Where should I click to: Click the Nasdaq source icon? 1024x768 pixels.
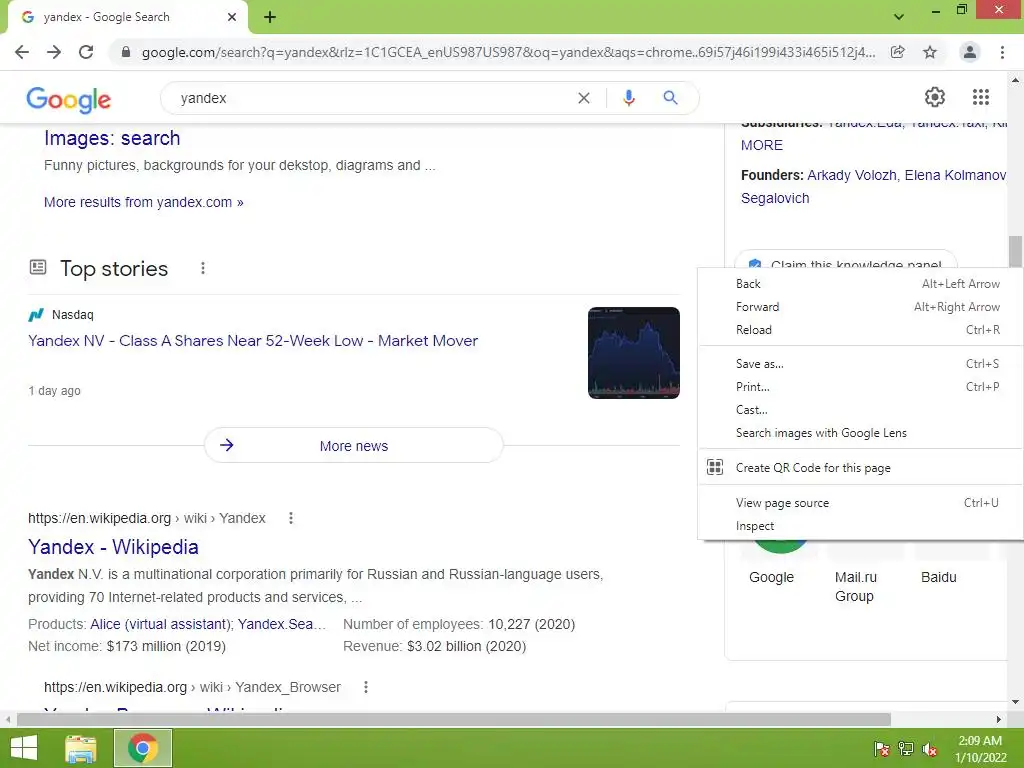[36, 315]
